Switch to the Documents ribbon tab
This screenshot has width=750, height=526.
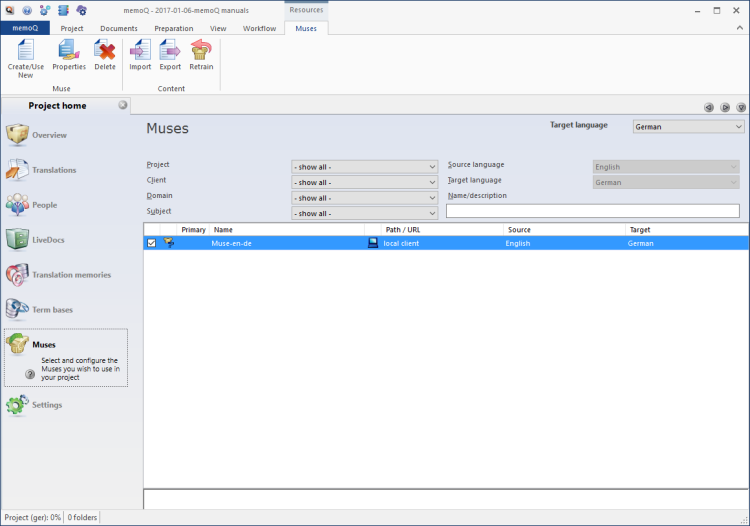tap(119, 28)
